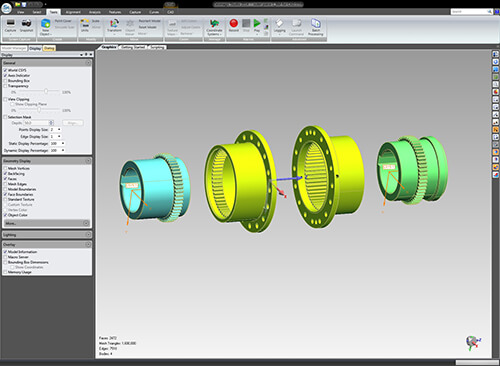500x366 pixels.
Task: Click the Reorient Model button
Action: [x=149, y=21]
